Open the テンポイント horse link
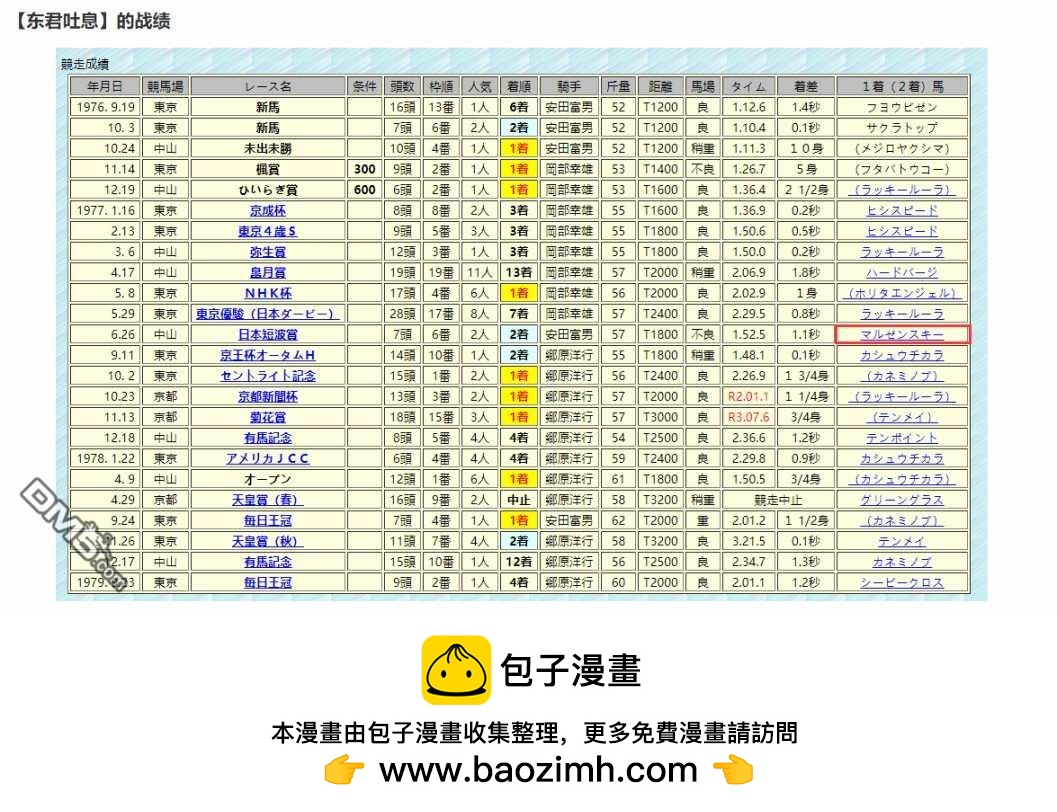1057x812 pixels. (902, 438)
